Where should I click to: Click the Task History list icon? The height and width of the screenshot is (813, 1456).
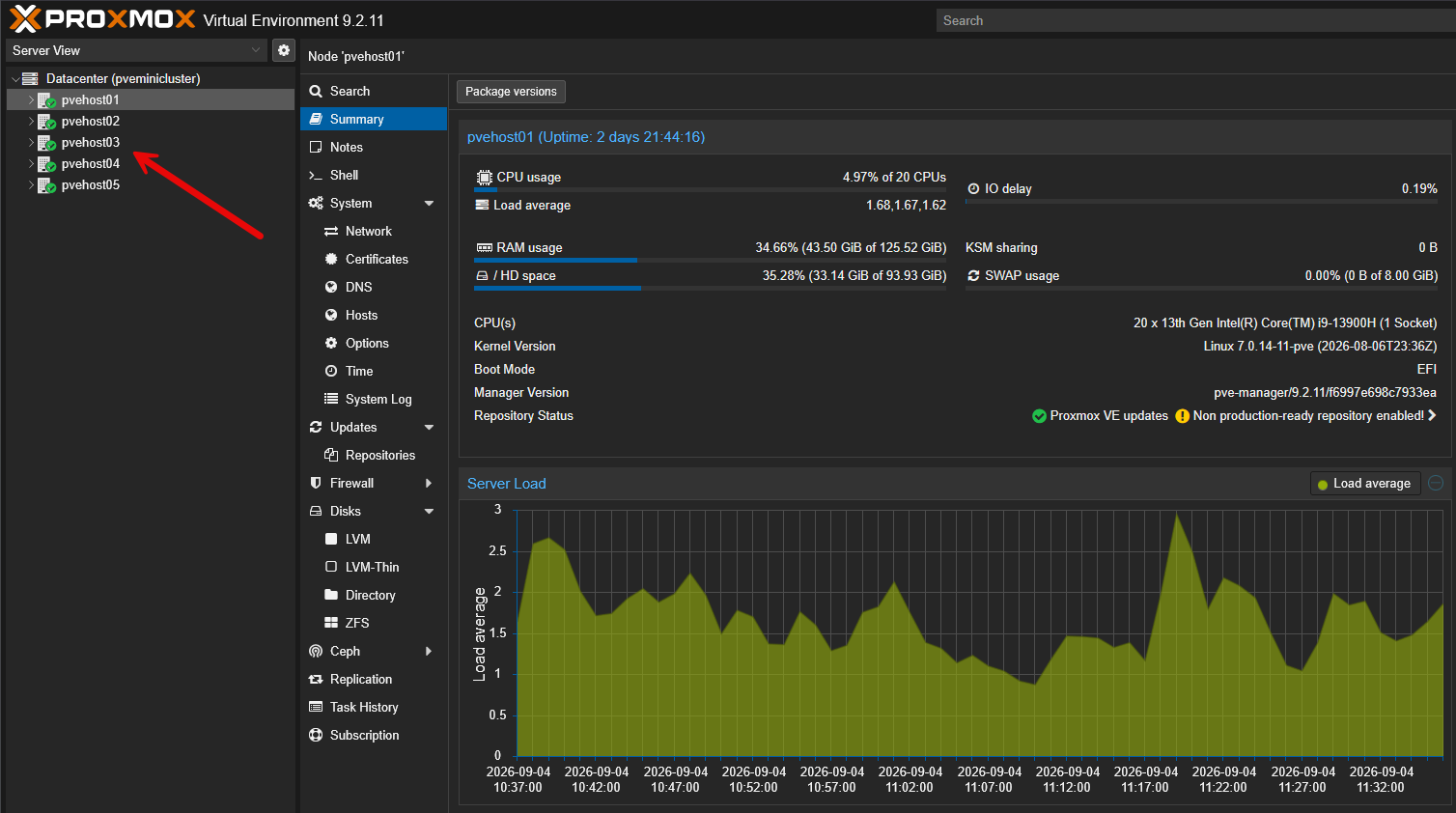[316, 707]
